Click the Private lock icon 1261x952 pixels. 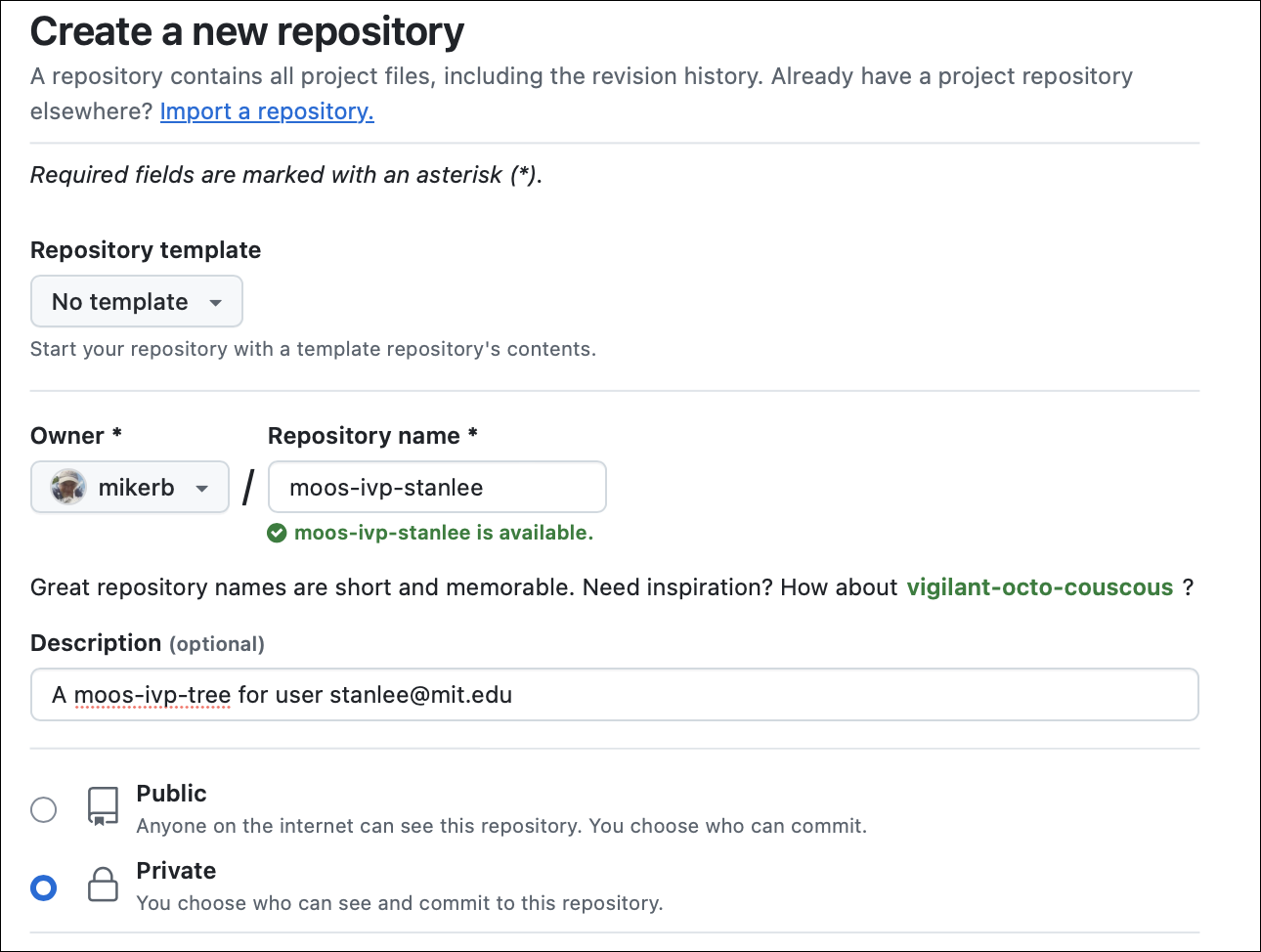tap(103, 885)
